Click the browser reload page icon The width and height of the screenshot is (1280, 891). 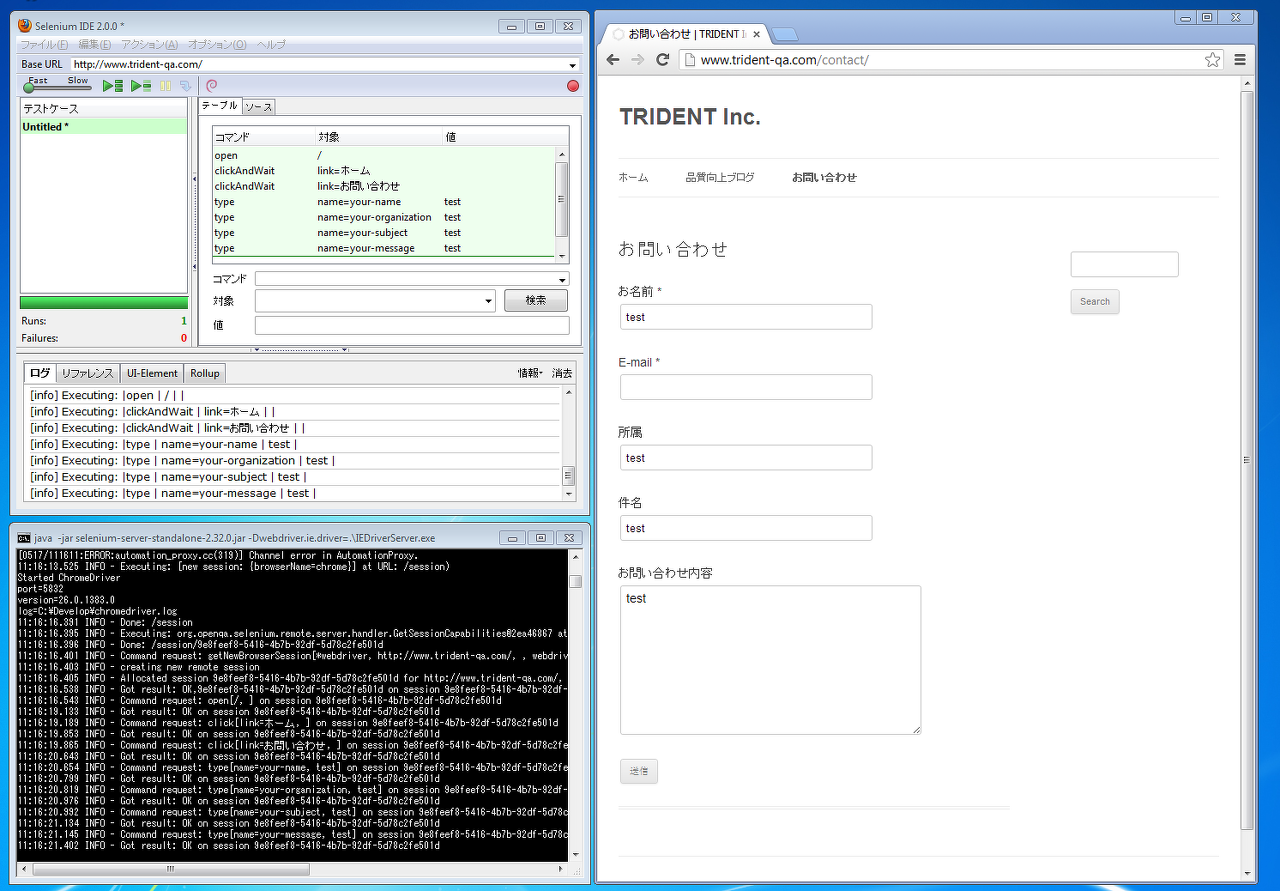[x=663, y=59]
